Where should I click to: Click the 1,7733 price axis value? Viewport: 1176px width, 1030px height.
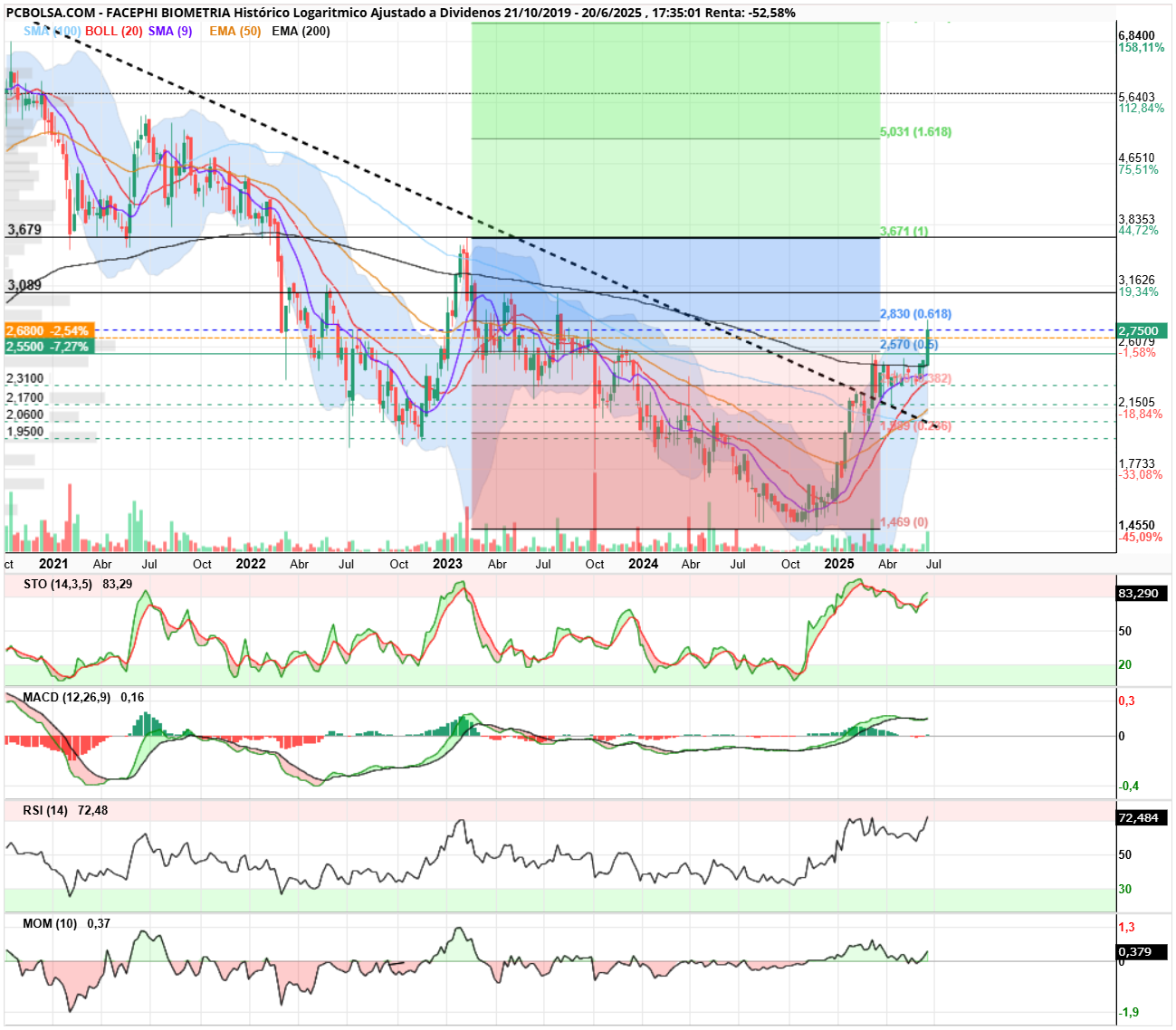pyautogui.click(x=1136, y=463)
